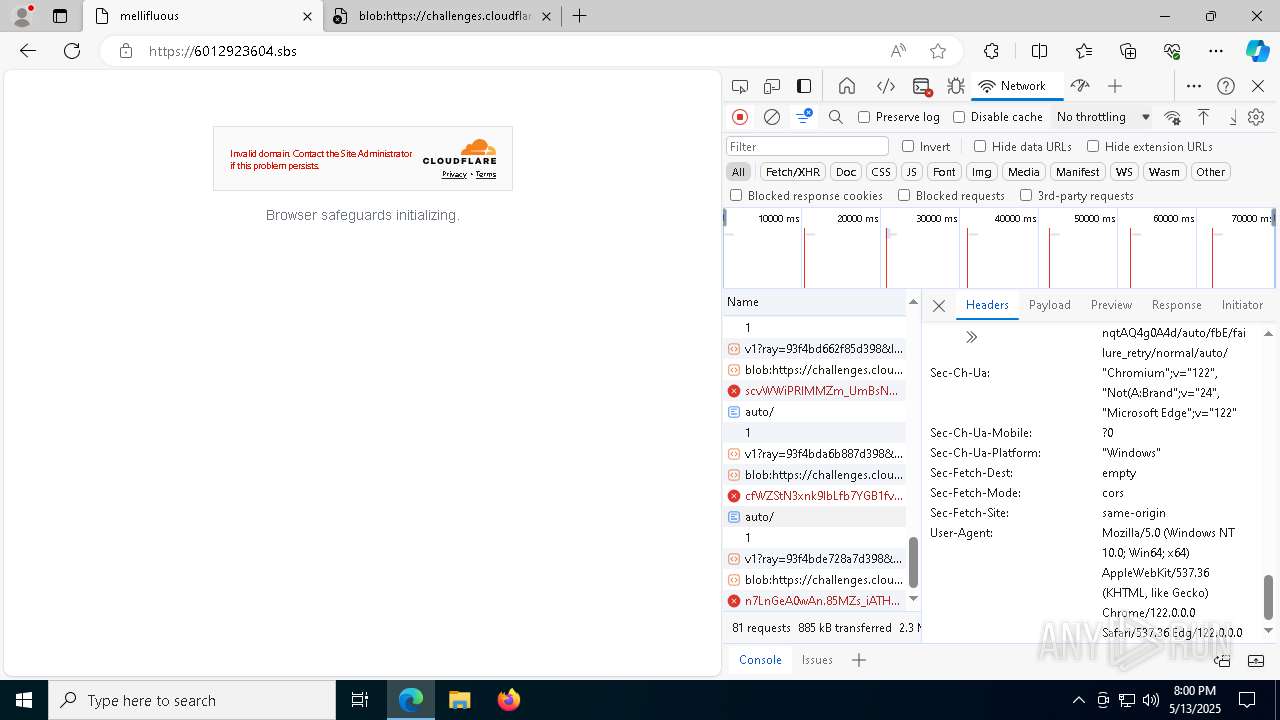Open network search magnifier icon
This screenshot has width=1280, height=720.
click(836, 117)
